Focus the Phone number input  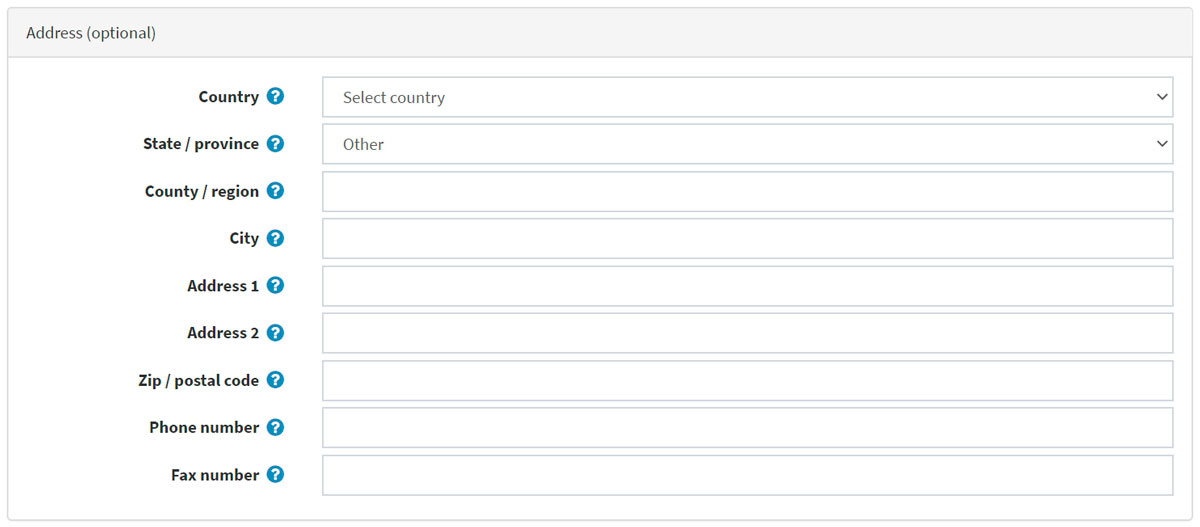746,427
